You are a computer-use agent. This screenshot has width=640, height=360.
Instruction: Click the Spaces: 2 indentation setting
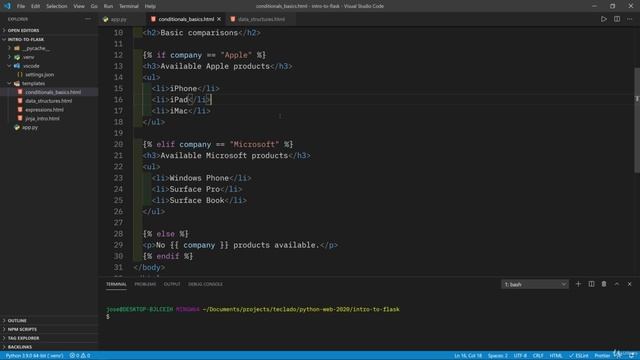[498, 356]
